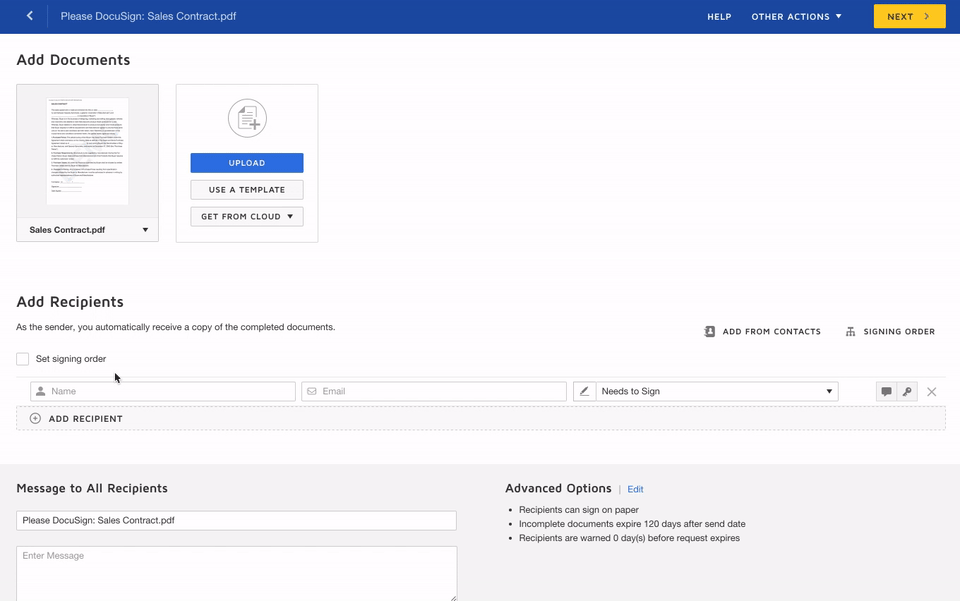Remove recipient row with X icon
This screenshot has height=601, width=960.
click(932, 391)
